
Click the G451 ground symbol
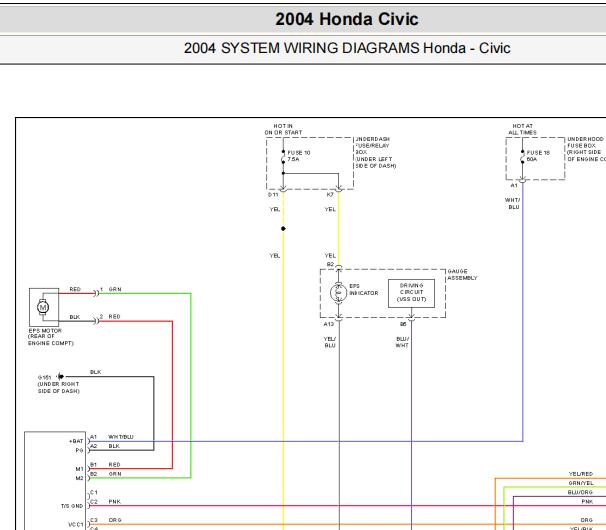(61, 376)
